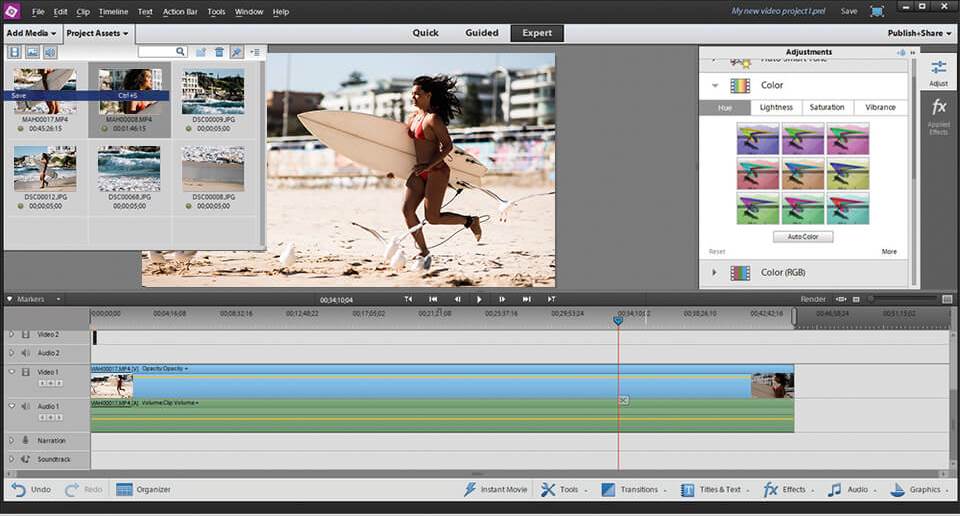Image resolution: width=960 pixels, height=516 pixels.
Task: Open the Audio panel in the action bar
Action: point(852,490)
